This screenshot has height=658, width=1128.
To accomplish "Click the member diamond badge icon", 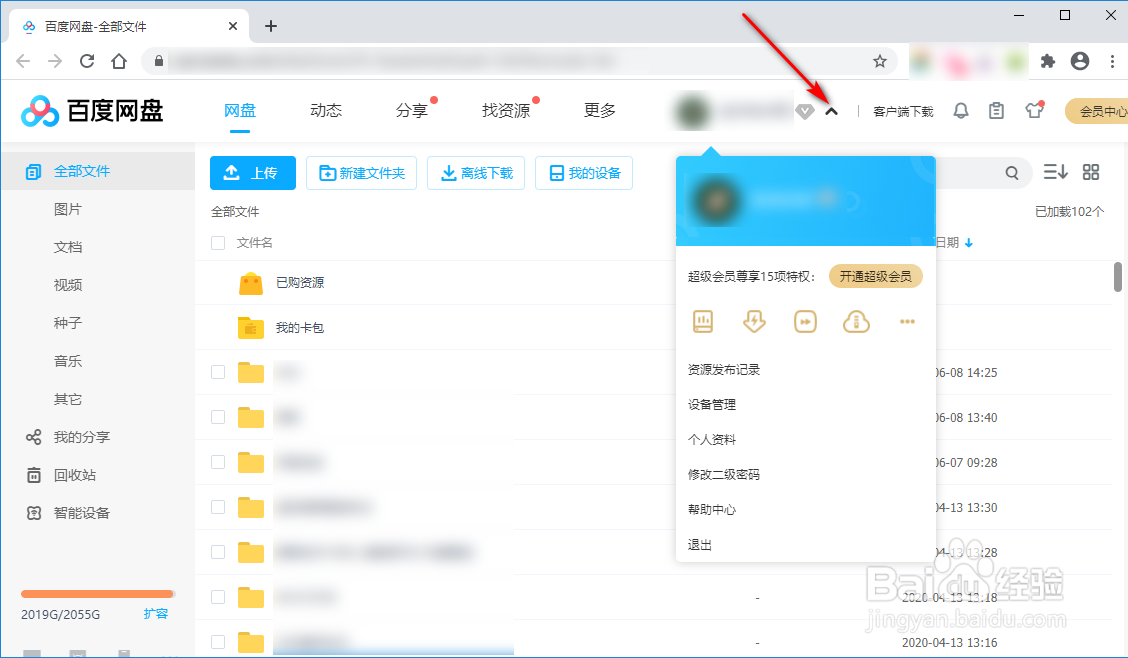I will pos(804,111).
